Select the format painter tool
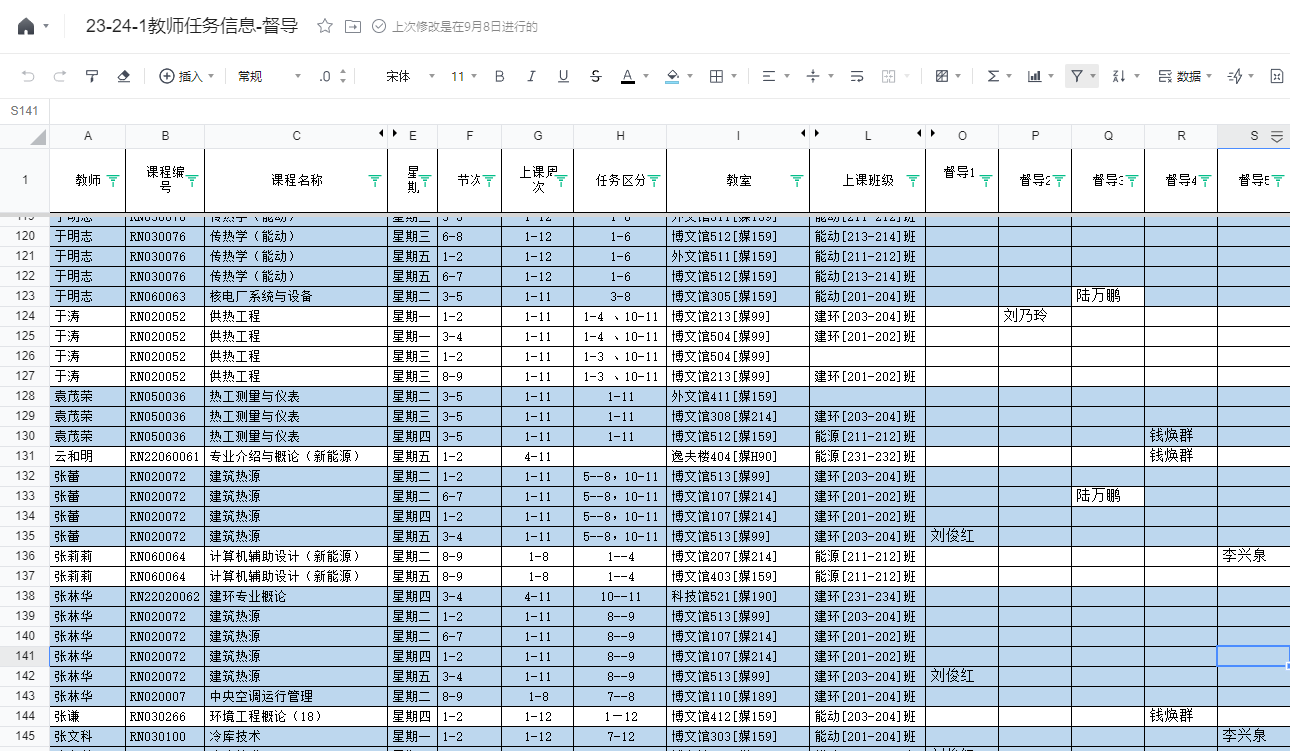This screenshot has width=1290, height=751. 92,76
